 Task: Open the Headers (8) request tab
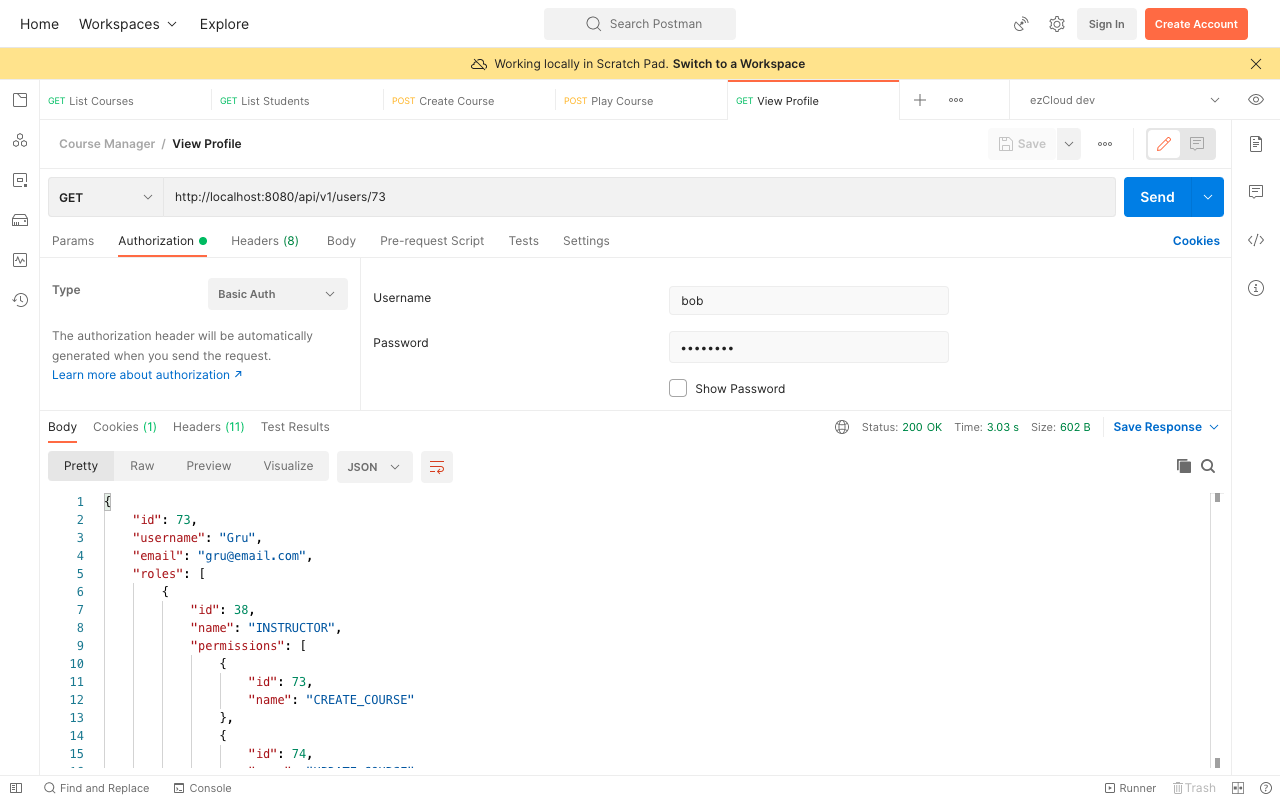point(265,241)
